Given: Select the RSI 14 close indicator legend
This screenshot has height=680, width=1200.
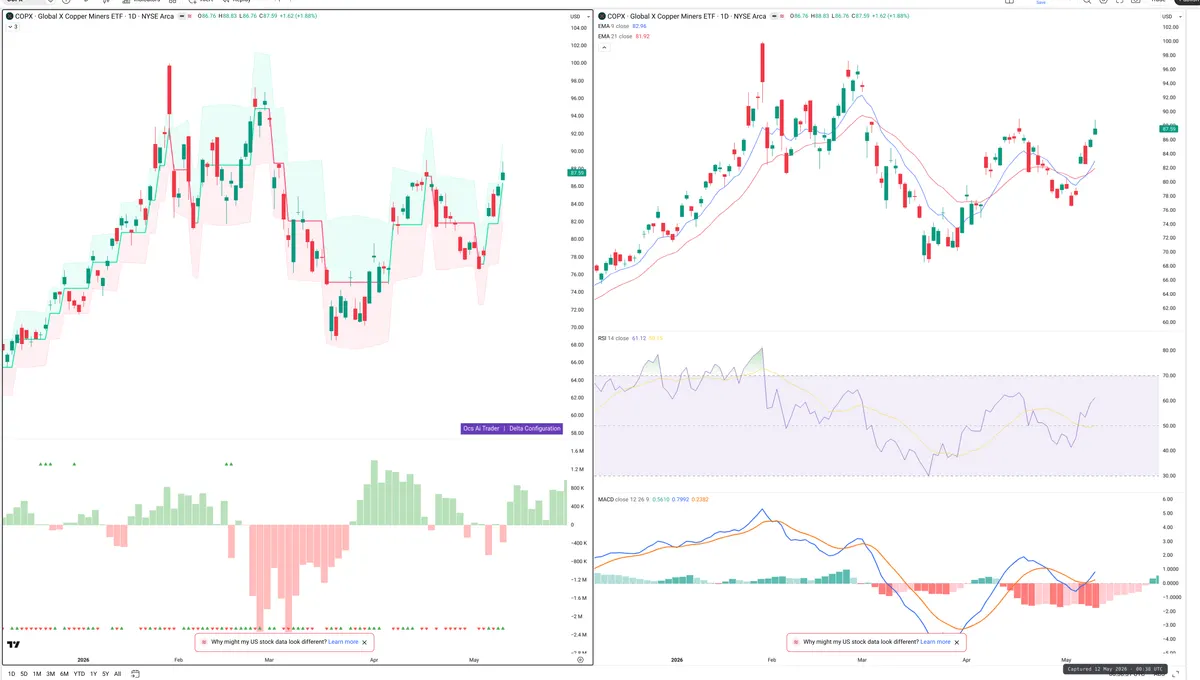Looking at the screenshot, I should tap(630, 338).
